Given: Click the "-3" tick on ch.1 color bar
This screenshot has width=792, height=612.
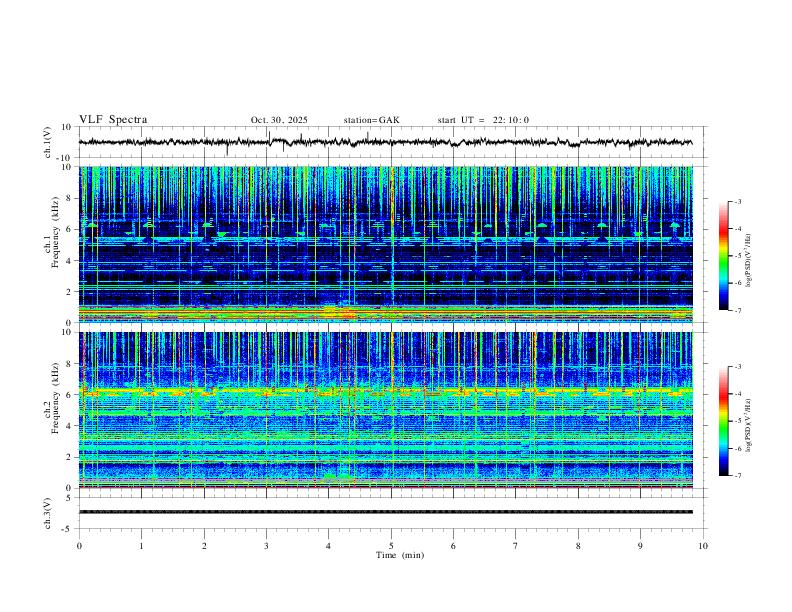Looking at the screenshot, I should (737, 201).
